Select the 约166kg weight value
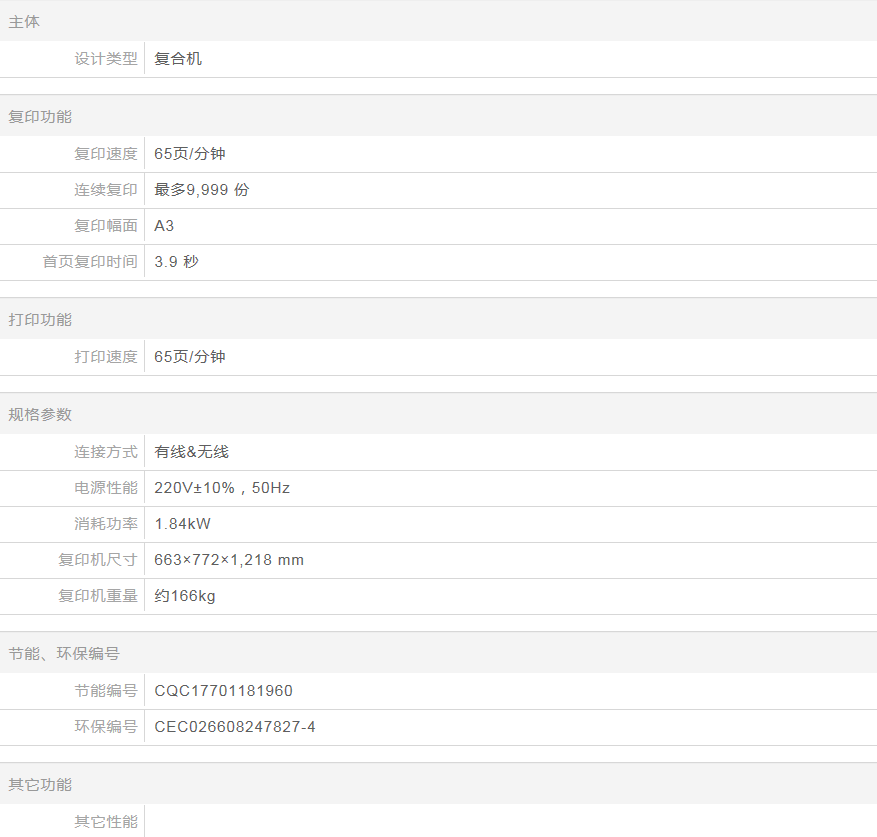The width and height of the screenshot is (877, 837). [185, 596]
